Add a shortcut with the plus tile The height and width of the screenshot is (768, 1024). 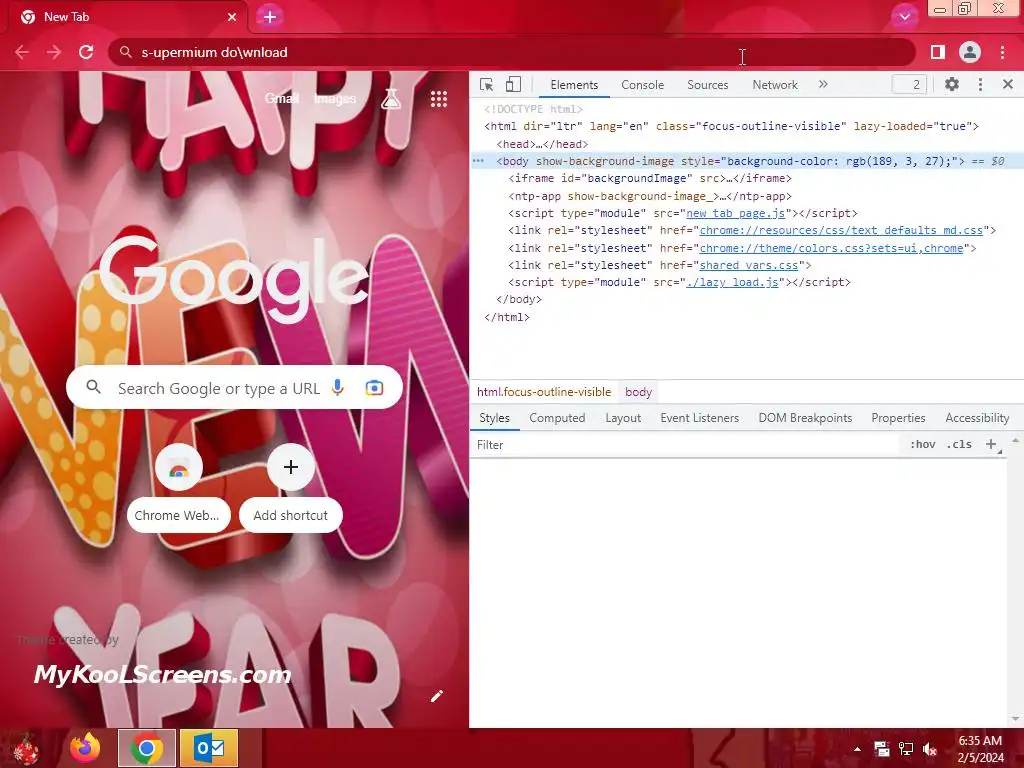(x=291, y=488)
